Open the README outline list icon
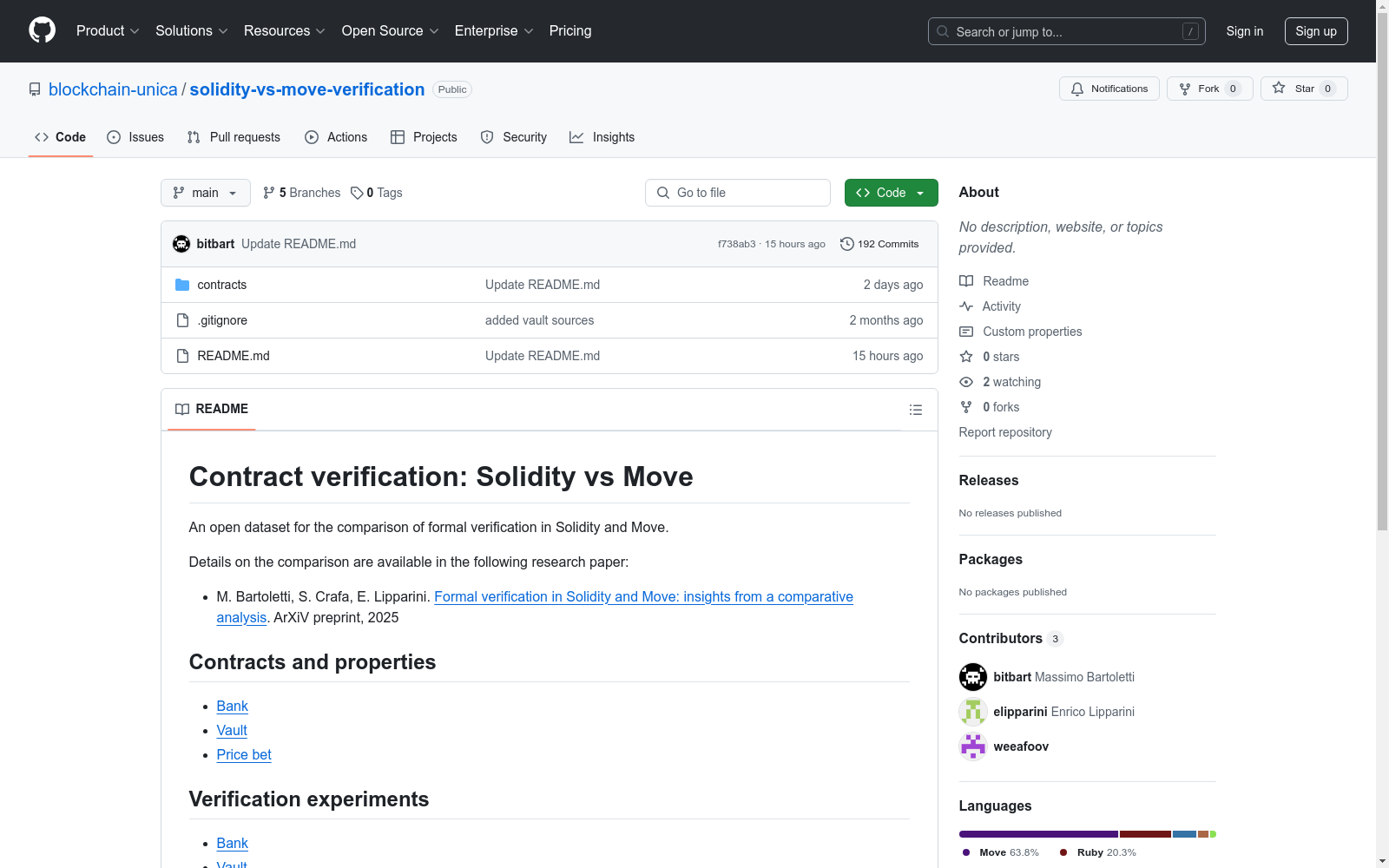This screenshot has width=1389, height=868. pyautogui.click(x=916, y=410)
